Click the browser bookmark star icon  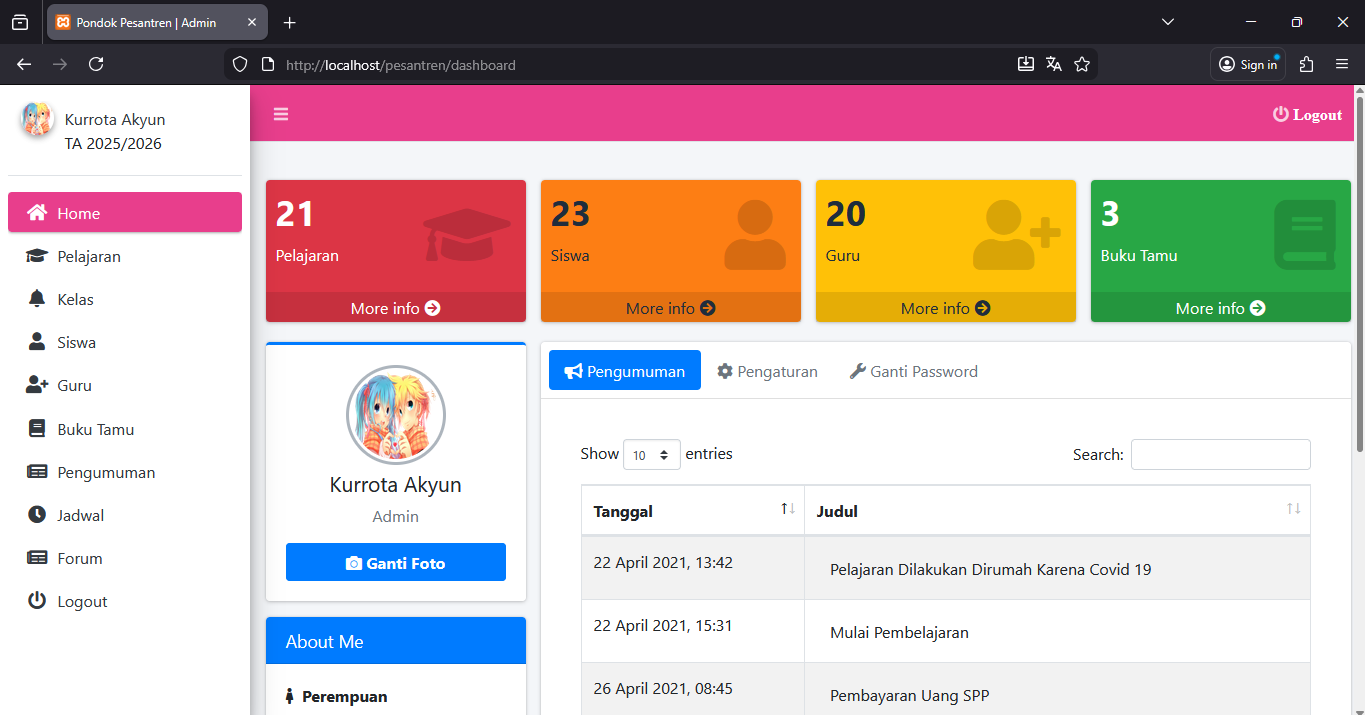pyautogui.click(x=1081, y=64)
